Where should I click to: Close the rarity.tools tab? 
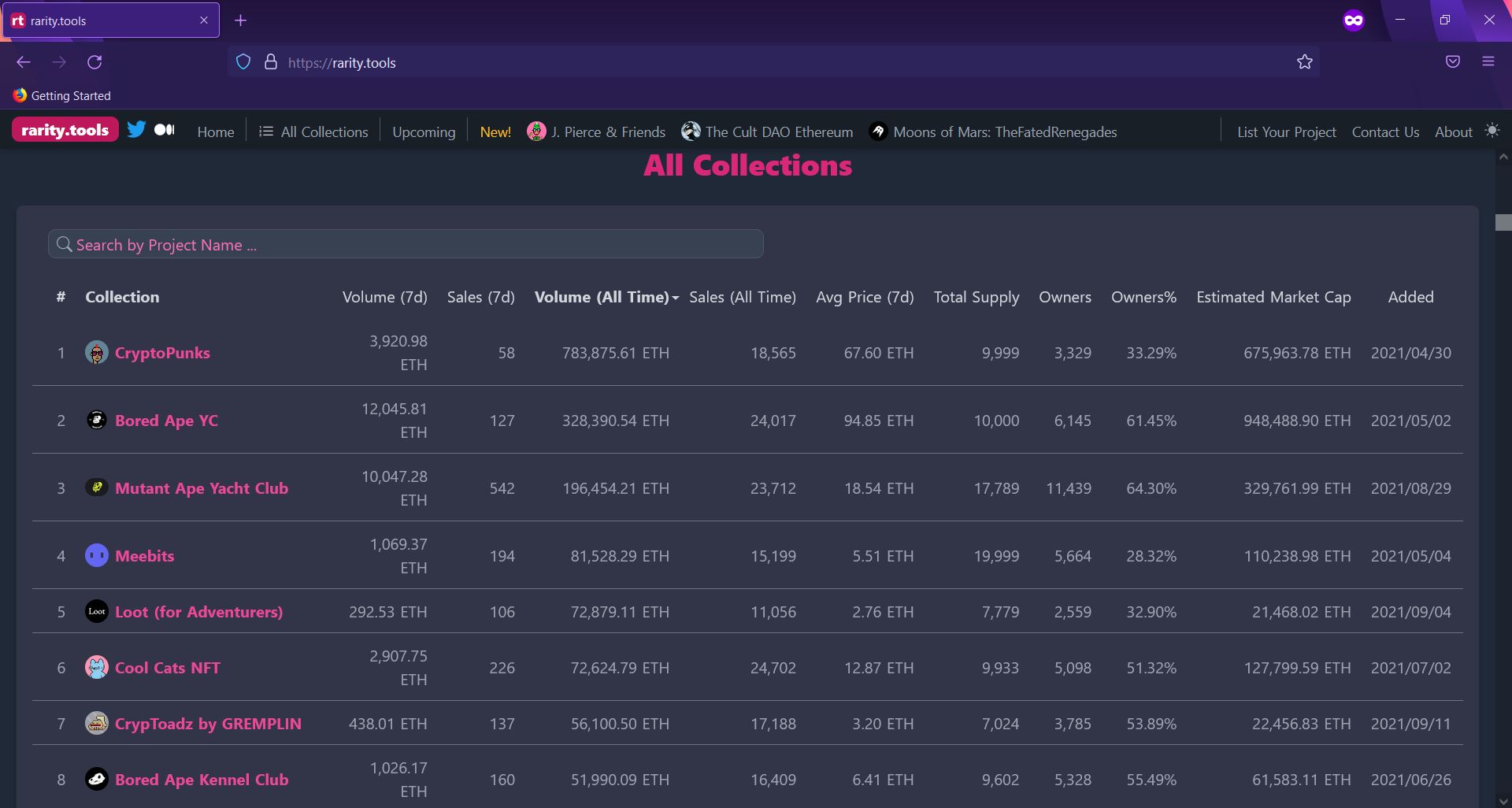204,20
